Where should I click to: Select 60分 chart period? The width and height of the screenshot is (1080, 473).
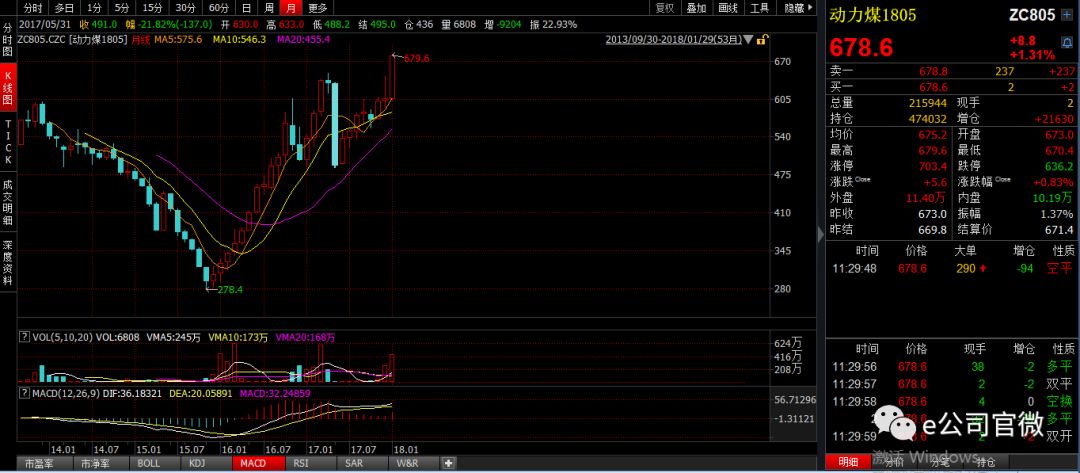coord(218,8)
